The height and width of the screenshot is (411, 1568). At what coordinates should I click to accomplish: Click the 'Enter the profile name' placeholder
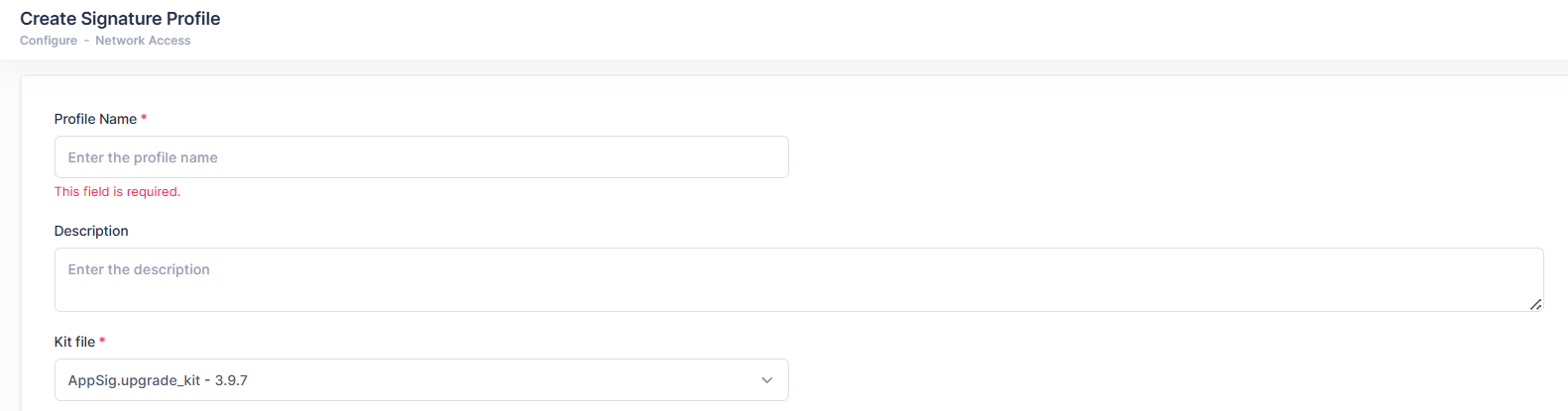143,157
